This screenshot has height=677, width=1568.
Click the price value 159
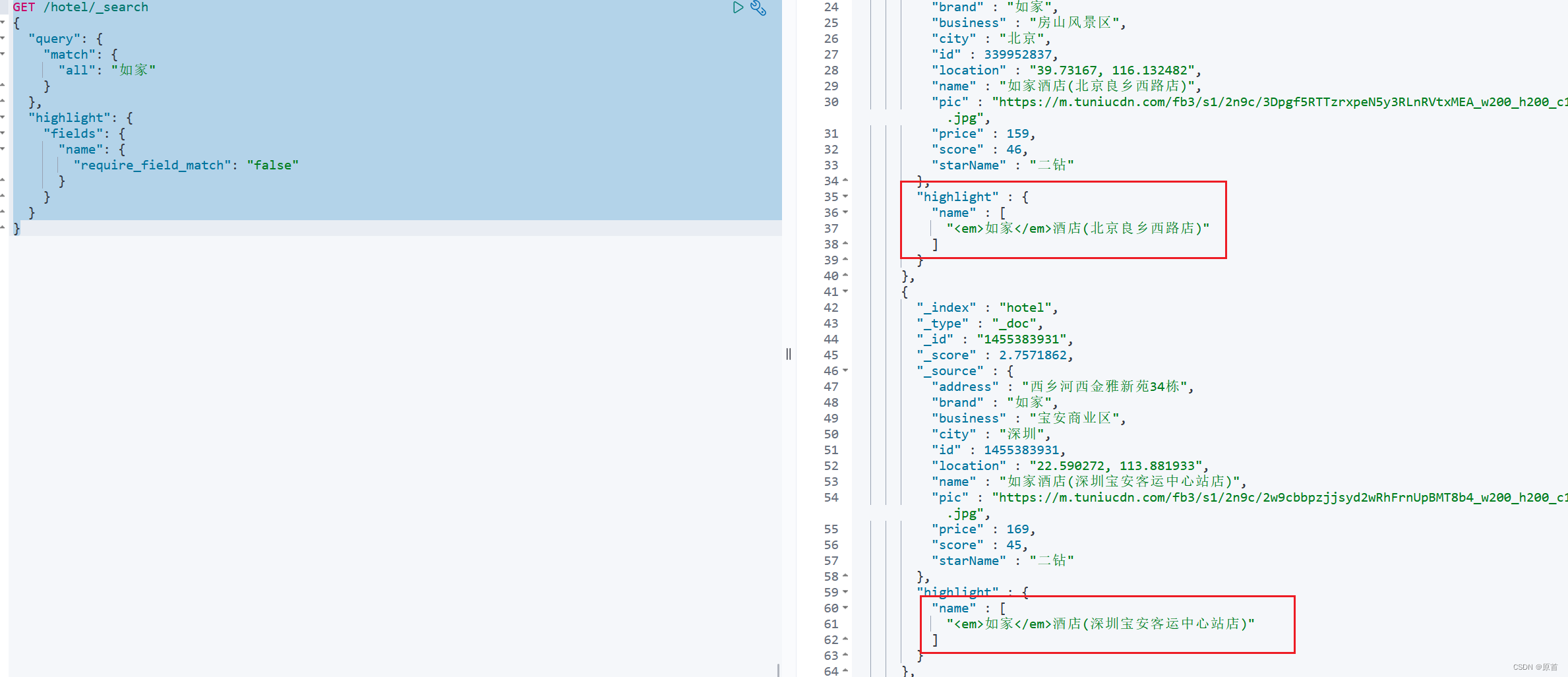point(1017,134)
